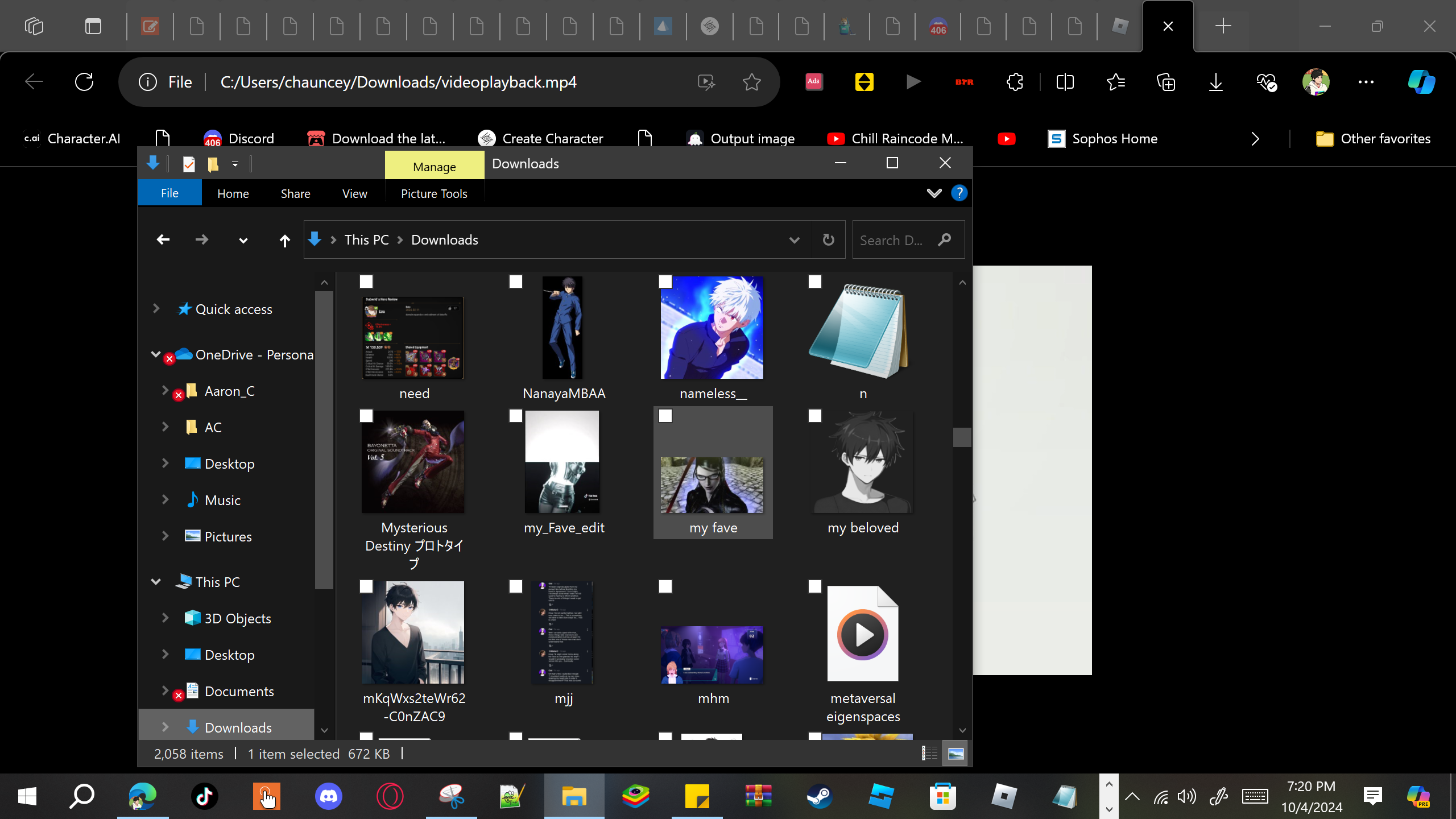Open the Edge Favorites list icon

click(x=1116, y=82)
